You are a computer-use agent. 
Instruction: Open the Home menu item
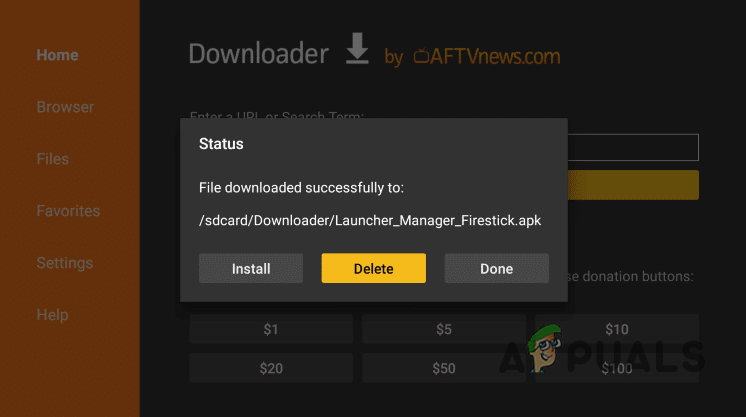(58, 55)
